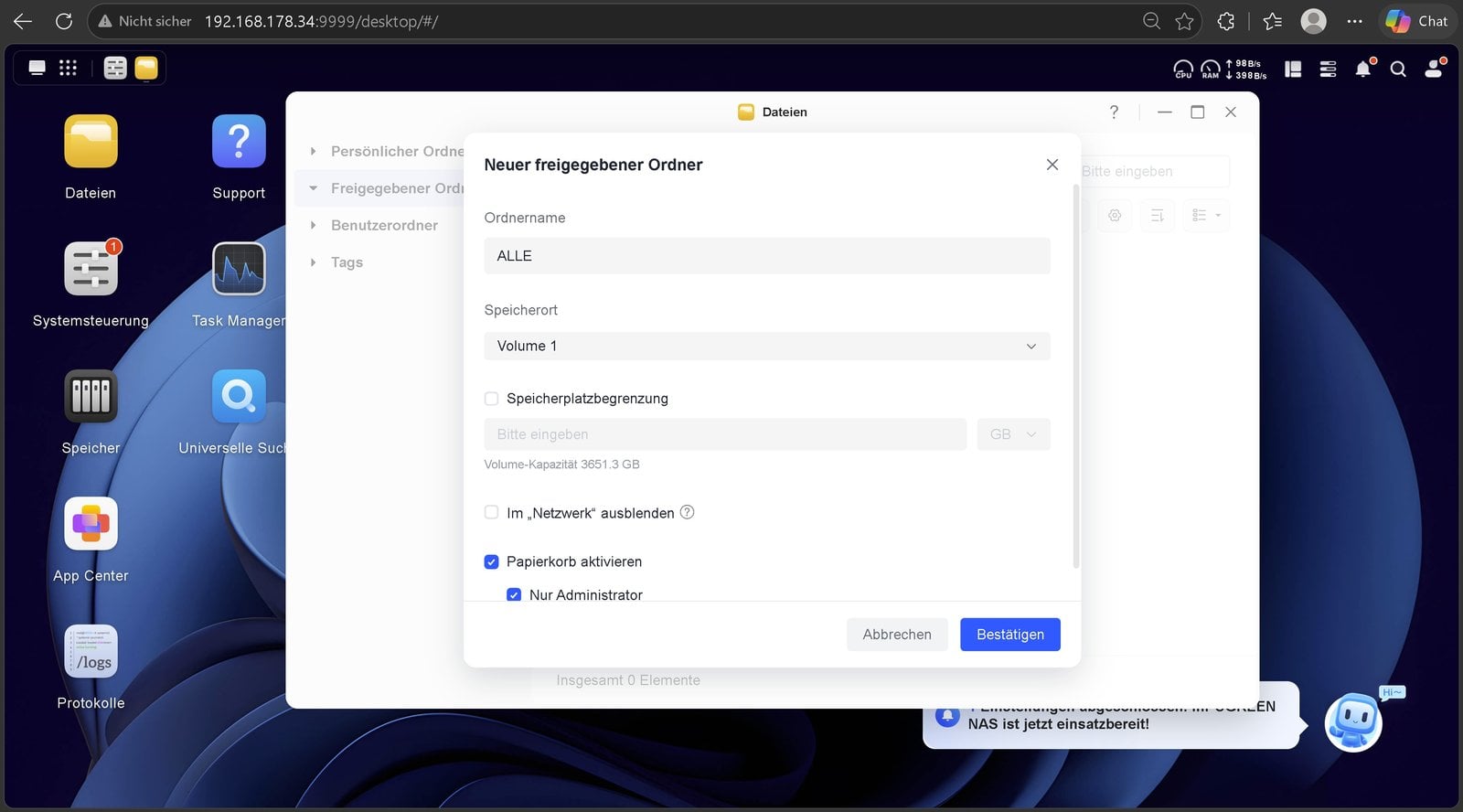
Task: Click the RAM usage gauge icon
Action: point(1211,69)
